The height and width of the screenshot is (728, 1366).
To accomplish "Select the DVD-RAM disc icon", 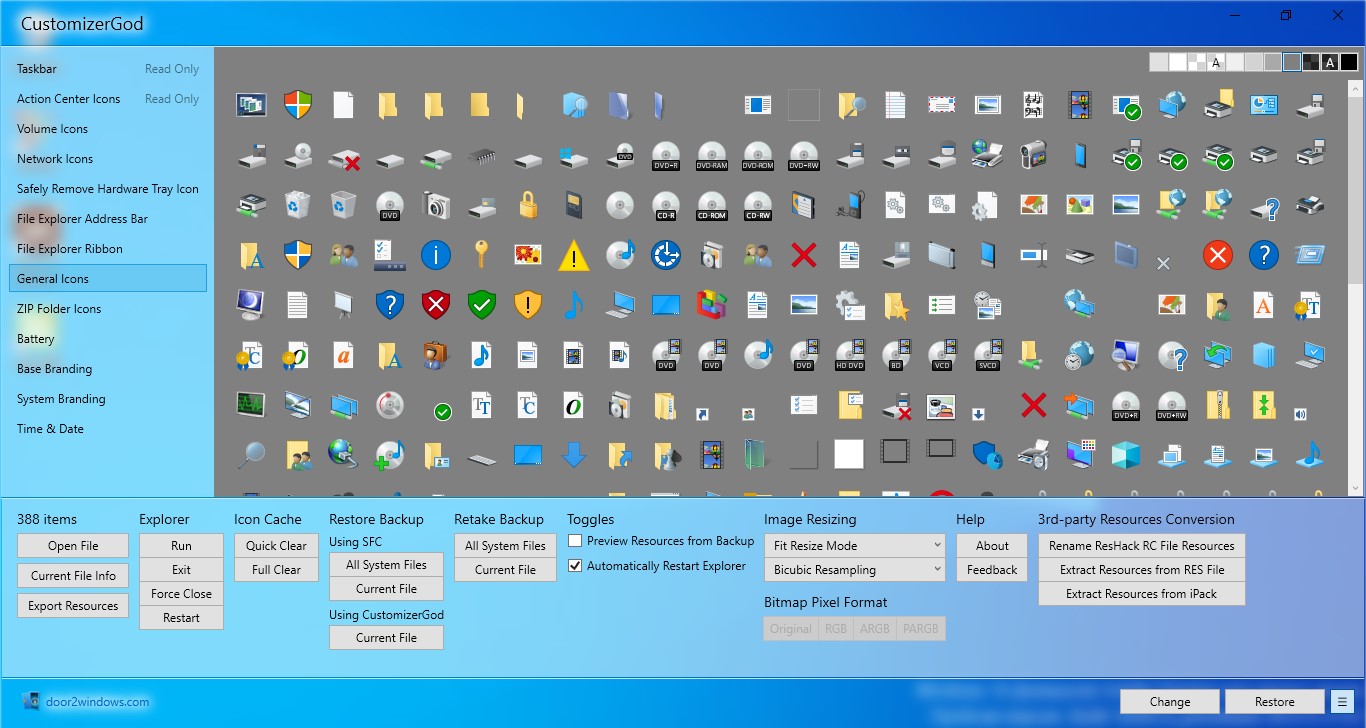I will pyautogui.click(x=712, y=155).
